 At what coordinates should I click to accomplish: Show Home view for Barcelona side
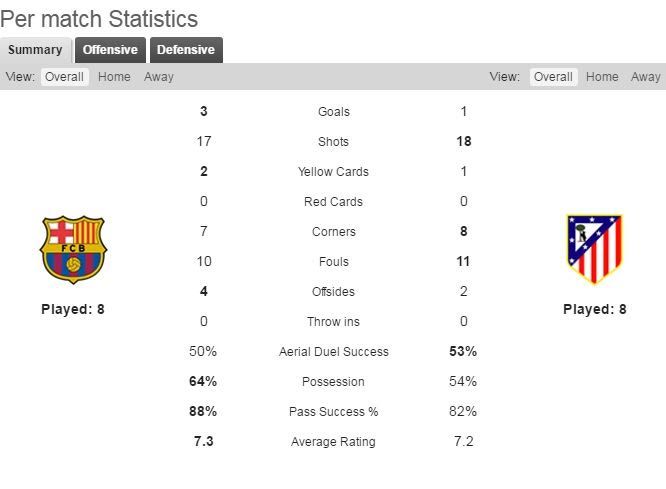coord(114,77)
